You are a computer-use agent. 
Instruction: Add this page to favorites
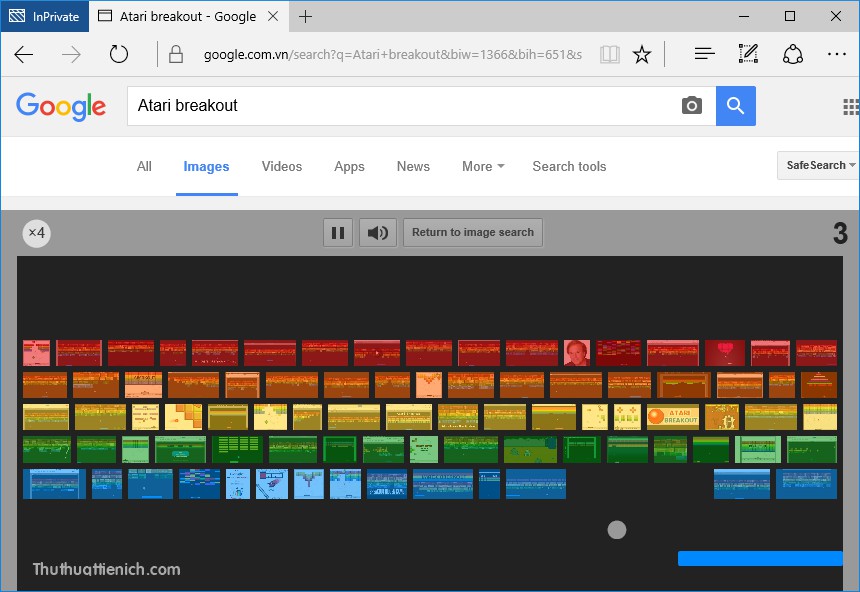click(x=642, y=54)
